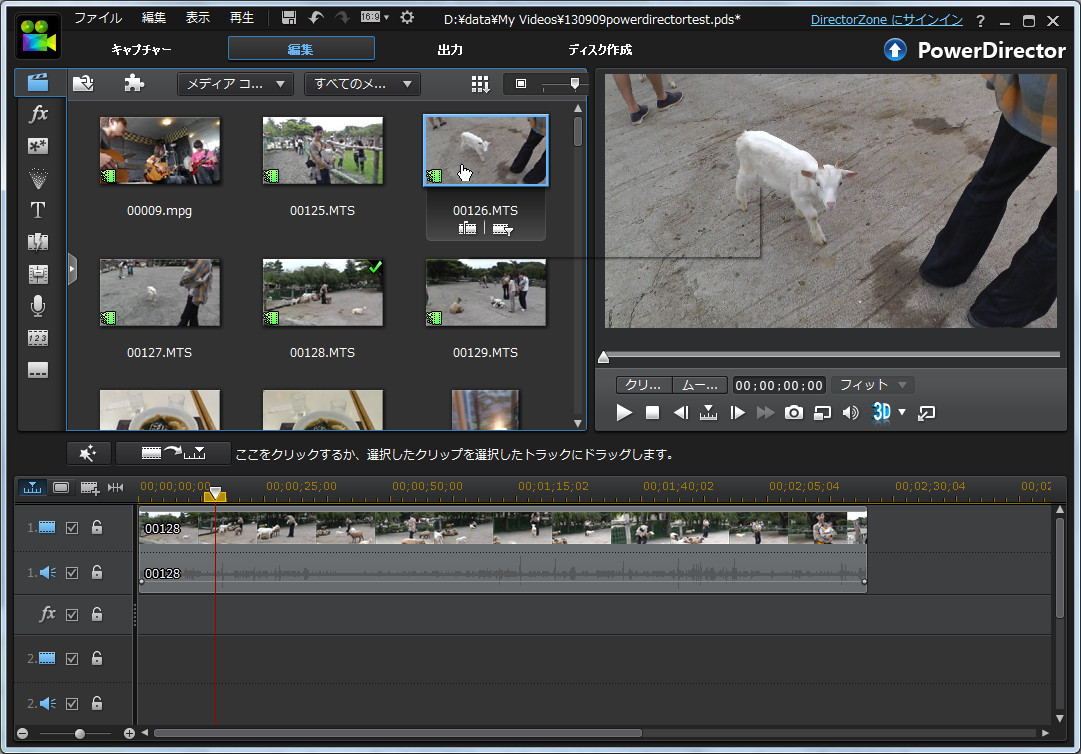Open the Particle room
Image resolution: width=1081 pixels, height=754 pixels.
point(37,178)
